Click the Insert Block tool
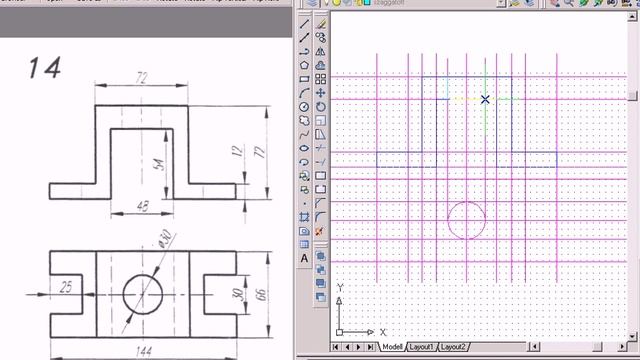The height and width of the screenshot is (360, 640). [304, 176]
